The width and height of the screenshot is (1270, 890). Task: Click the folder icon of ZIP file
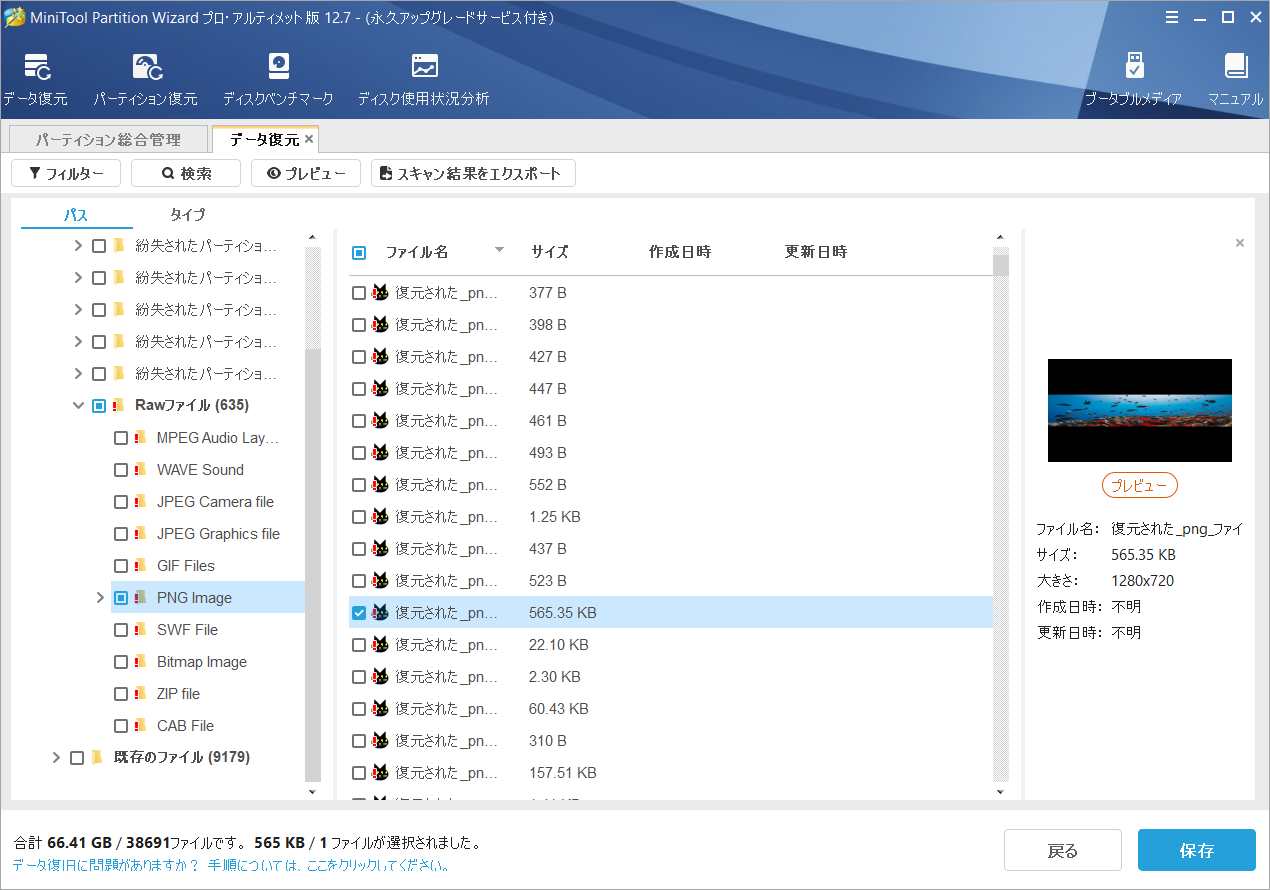pyautogui.click(x=140, y=694)
